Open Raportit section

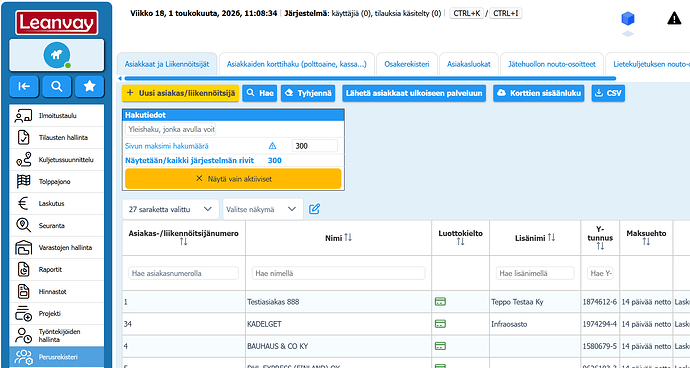57,270
